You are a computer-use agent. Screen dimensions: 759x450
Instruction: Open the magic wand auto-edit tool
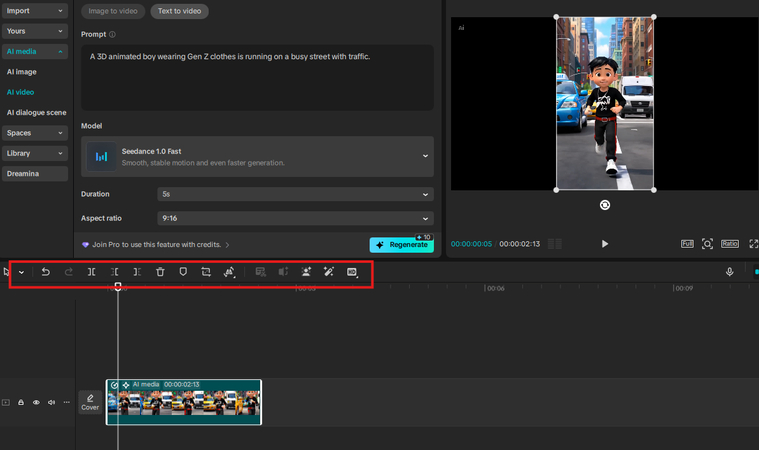(329, 272)
